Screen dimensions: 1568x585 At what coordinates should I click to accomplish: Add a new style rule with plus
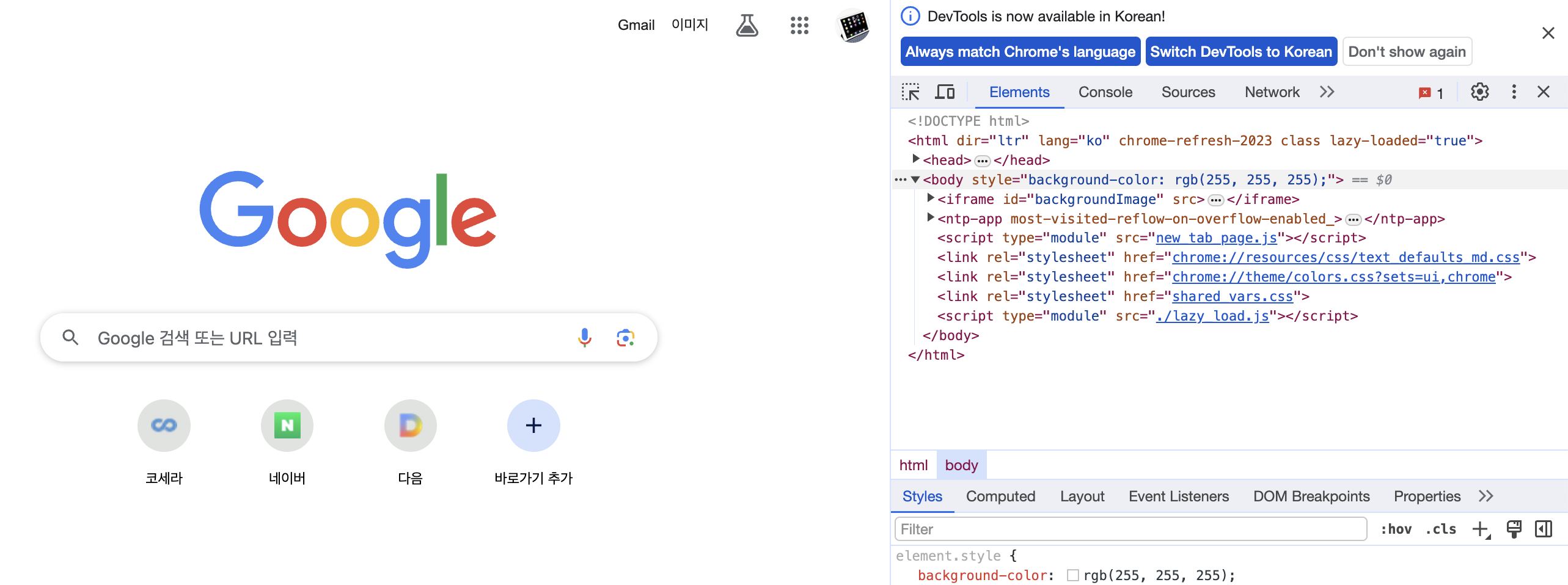[1481, 529]
